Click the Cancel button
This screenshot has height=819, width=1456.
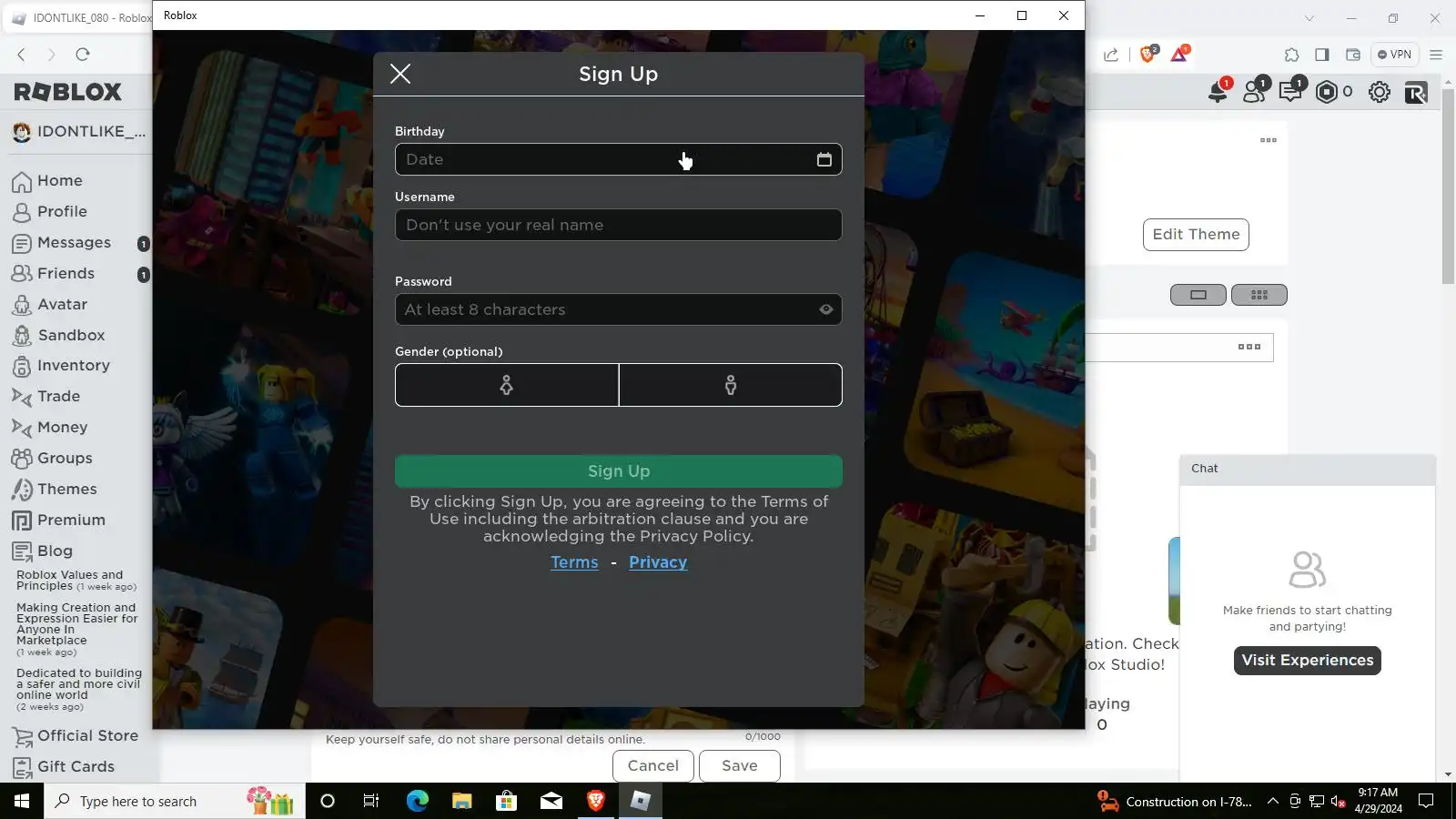coord(653,766)
